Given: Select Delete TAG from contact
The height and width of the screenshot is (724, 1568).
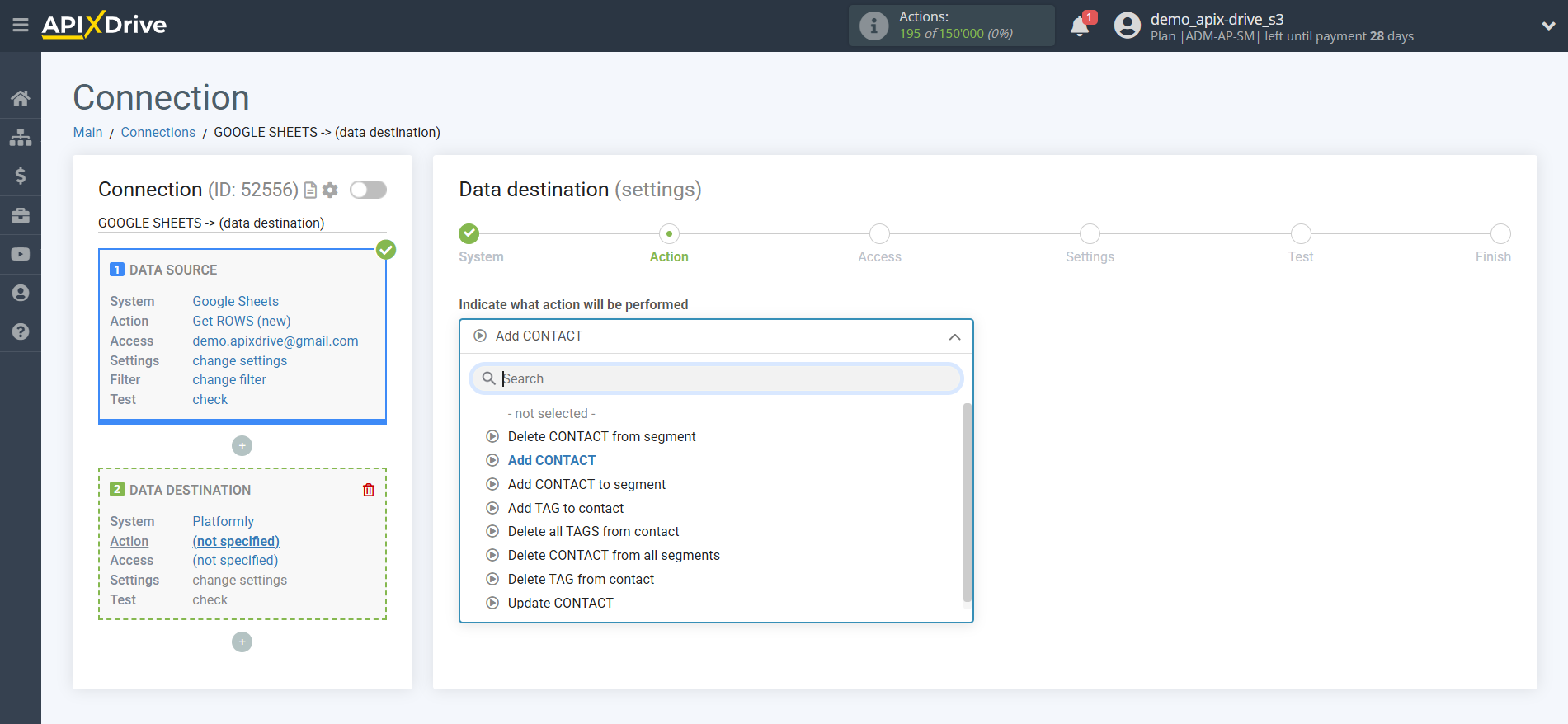Looking at the screenshot, I should (581, 580).
